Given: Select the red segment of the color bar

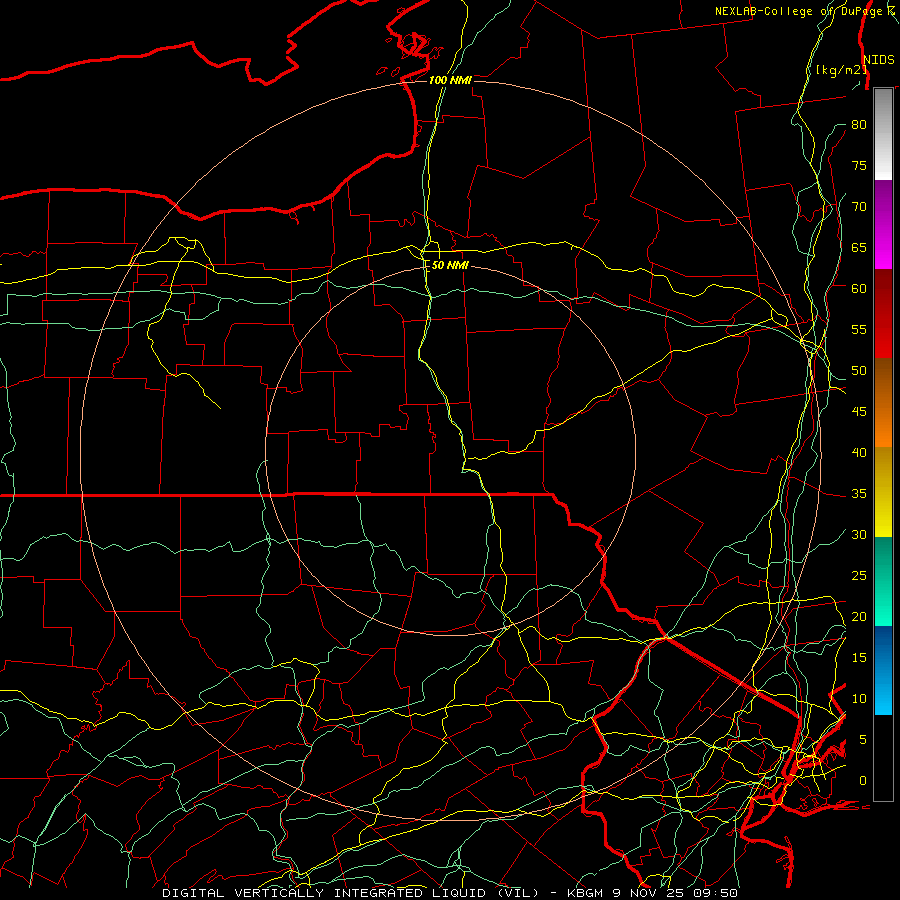Looking at the screenshot, I should click(883, 314).
